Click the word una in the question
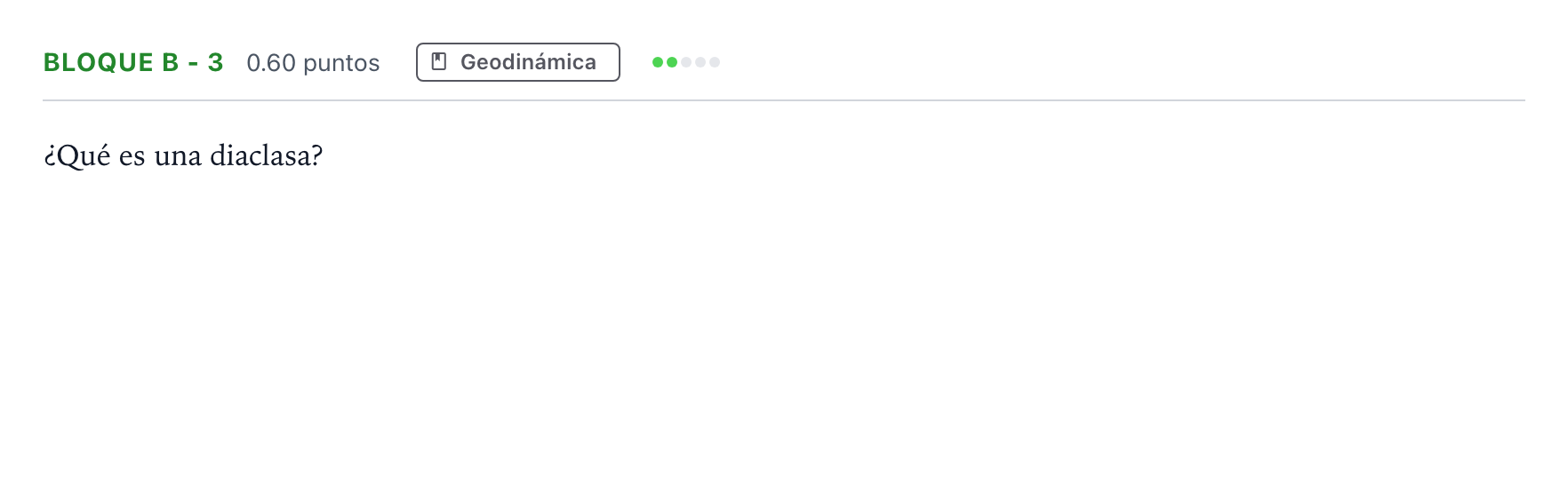This screenshot has height=492, width=1568. (178, 156)
